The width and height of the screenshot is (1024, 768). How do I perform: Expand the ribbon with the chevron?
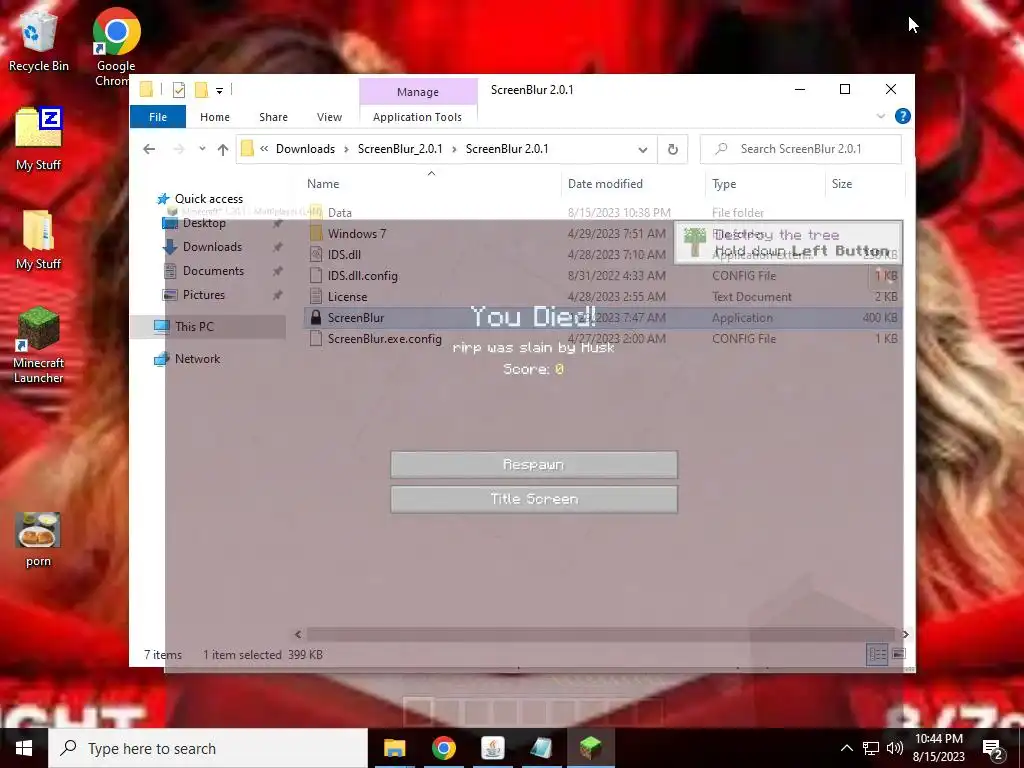(880, 116)
